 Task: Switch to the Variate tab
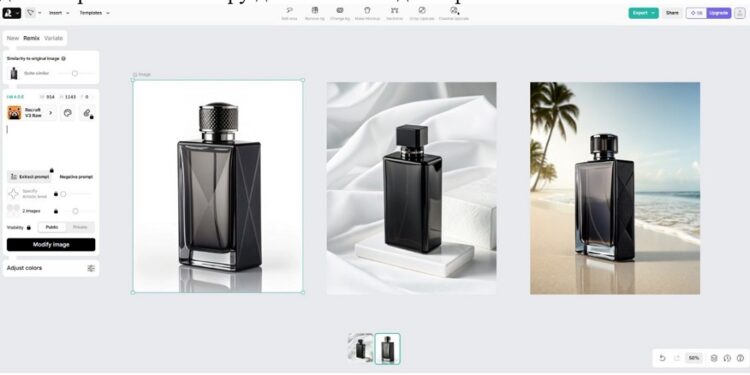(54, 38)
